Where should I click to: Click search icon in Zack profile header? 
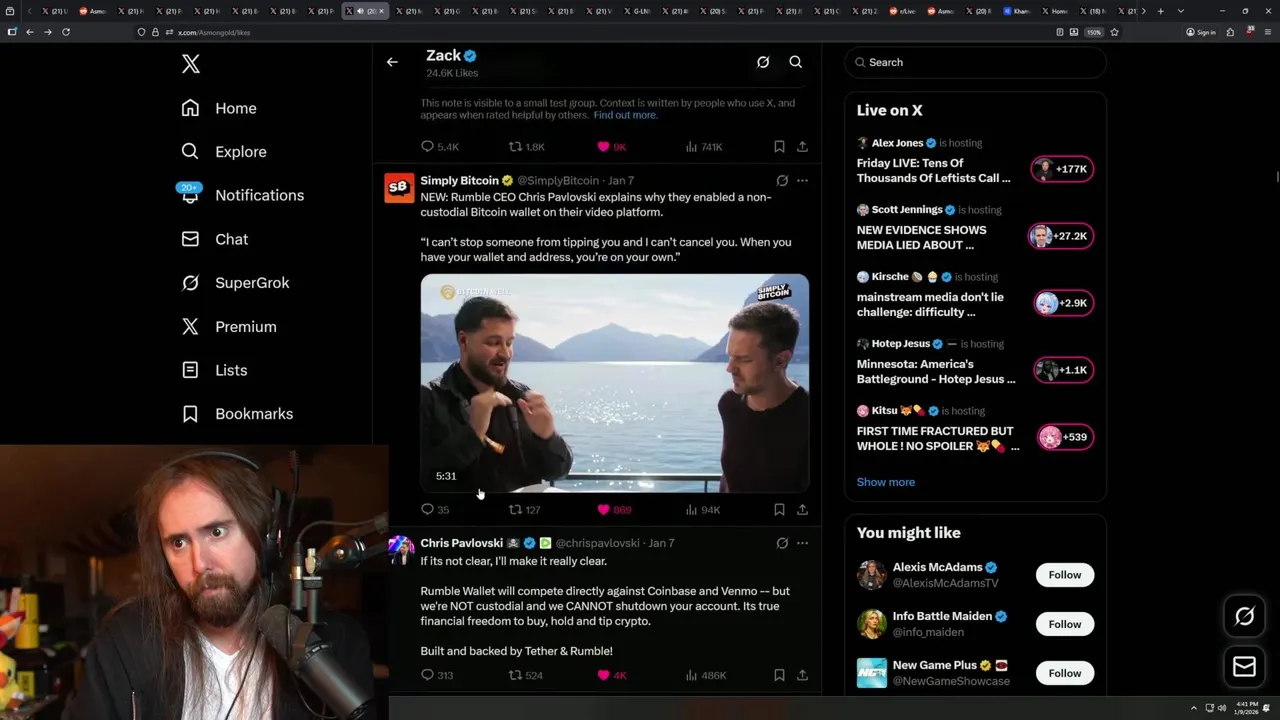tap(796, 62)
